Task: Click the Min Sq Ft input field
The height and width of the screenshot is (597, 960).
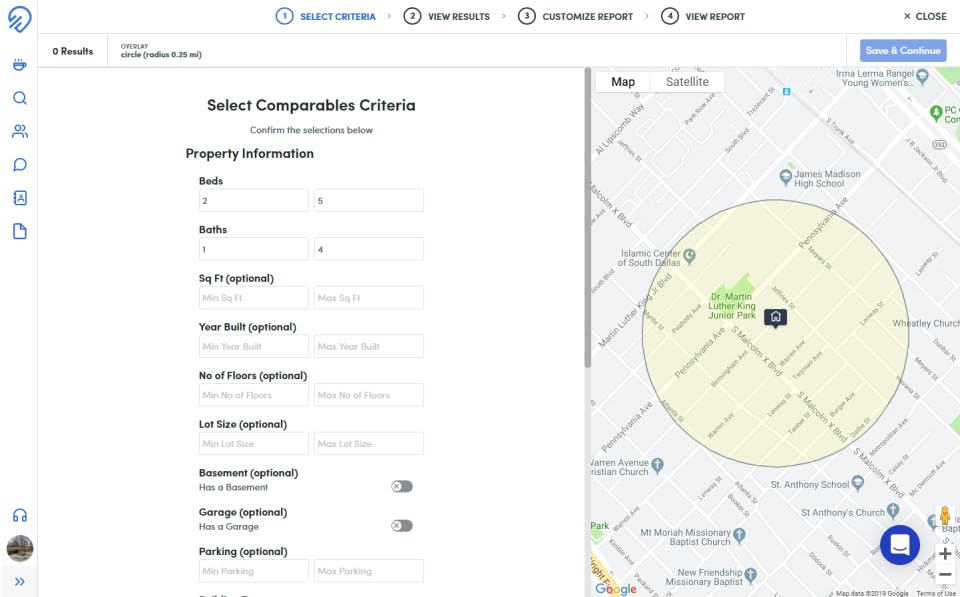Action: pyautogui.click(x=253, y=298)
